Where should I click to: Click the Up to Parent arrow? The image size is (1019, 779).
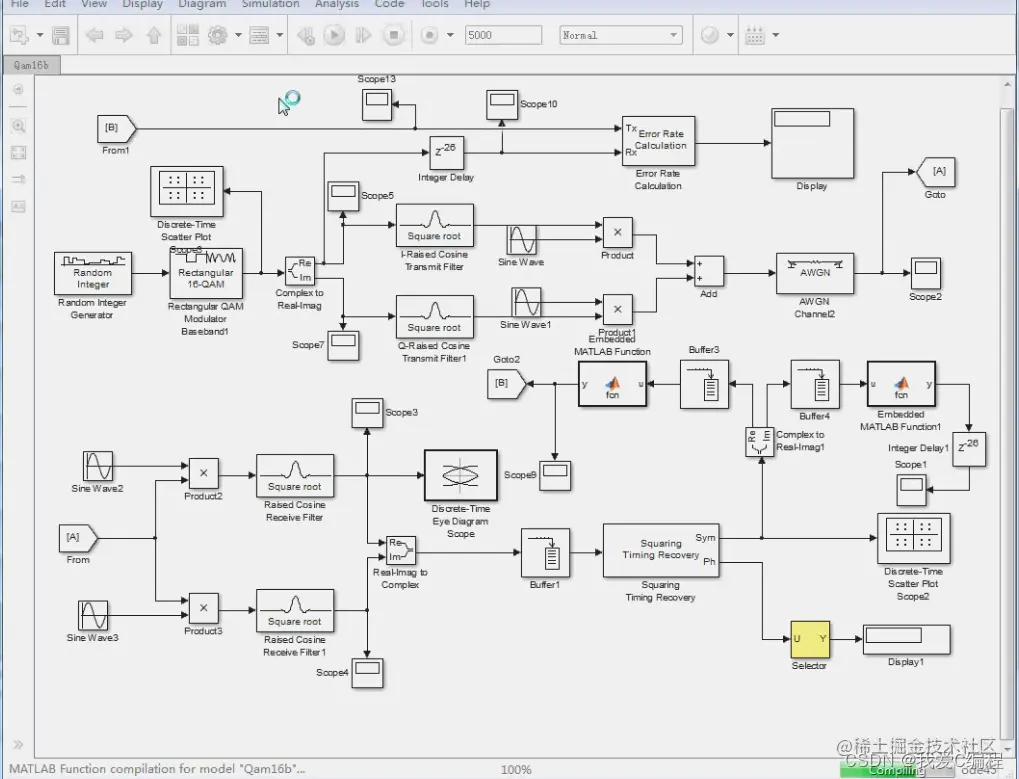point(153,35)
